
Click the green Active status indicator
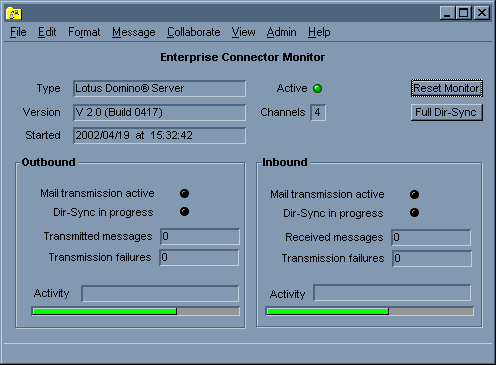317,89
